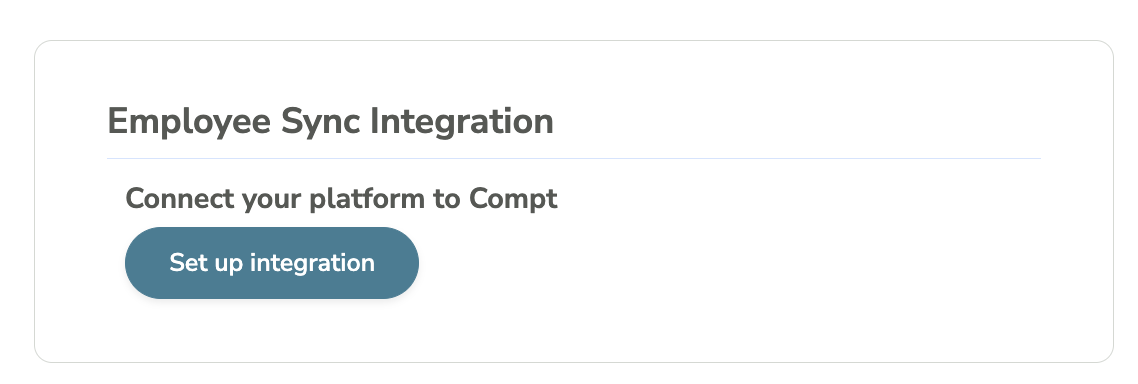Click the blank card area right of the heading
Viewport: 1138px width, 384px height.
(x=798, y=121)
